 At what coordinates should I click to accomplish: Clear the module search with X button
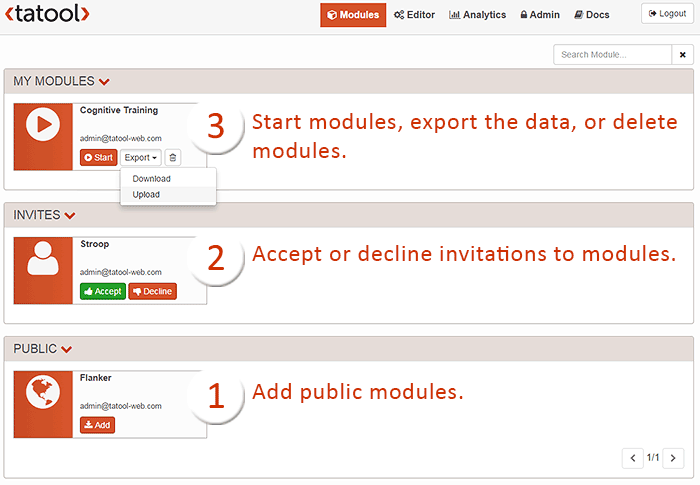[682, 55]
